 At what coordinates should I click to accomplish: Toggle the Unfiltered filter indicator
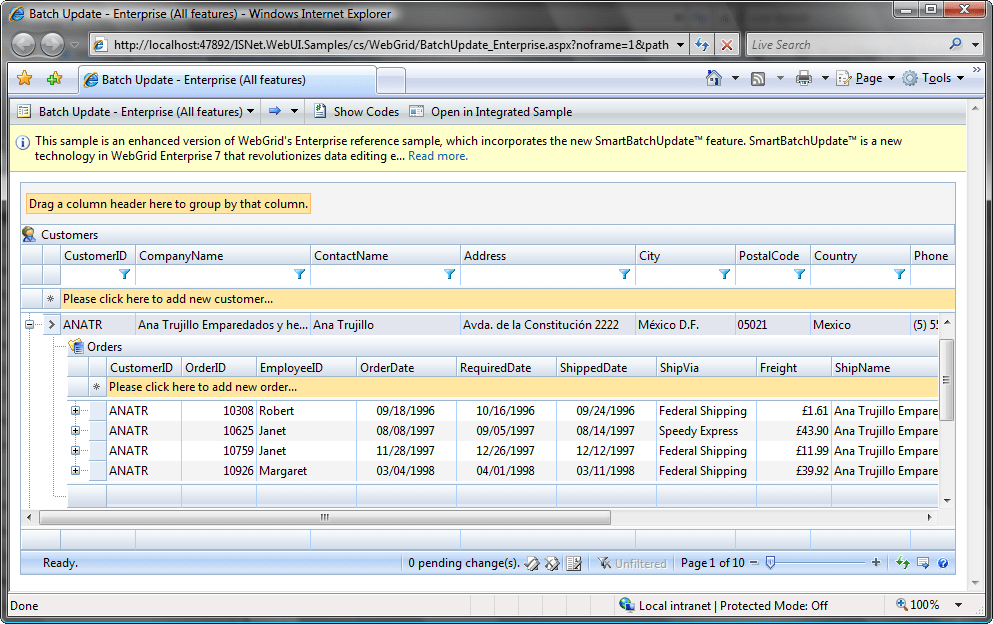(632, 562)
